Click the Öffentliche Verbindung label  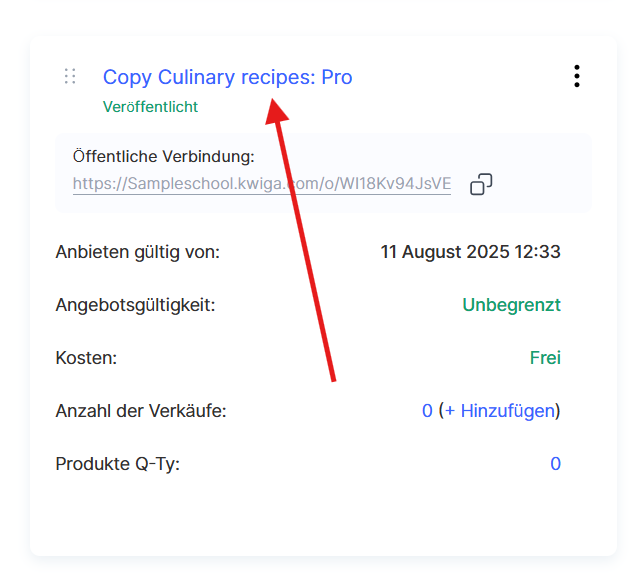tap(164, 156)
